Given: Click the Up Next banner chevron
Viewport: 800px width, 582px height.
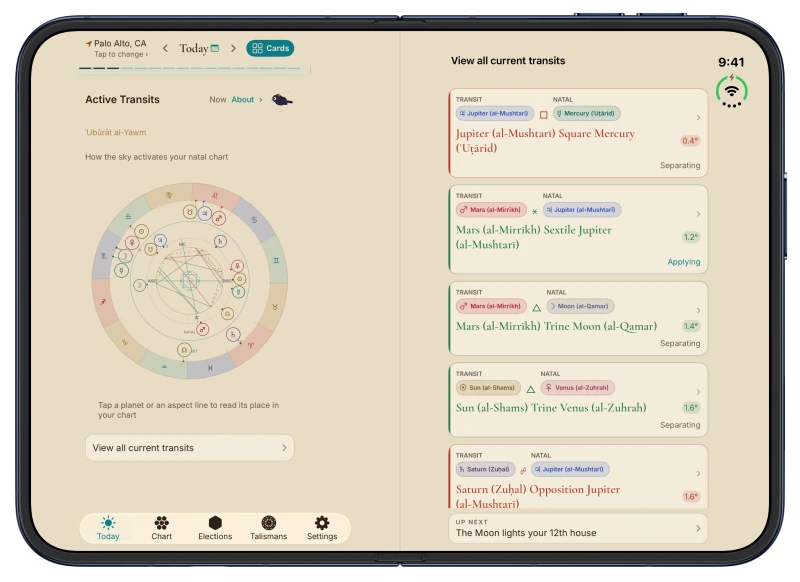Looking at the screenshot, I should 698,528.
